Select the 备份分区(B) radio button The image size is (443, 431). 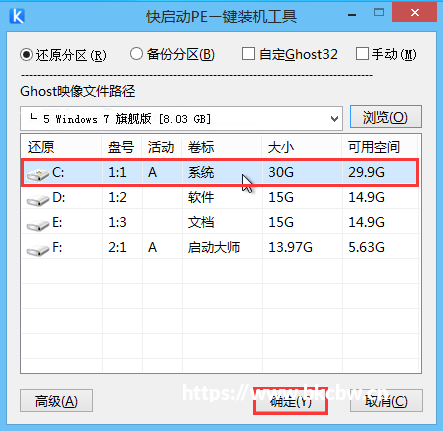click(x=136, y=54)
